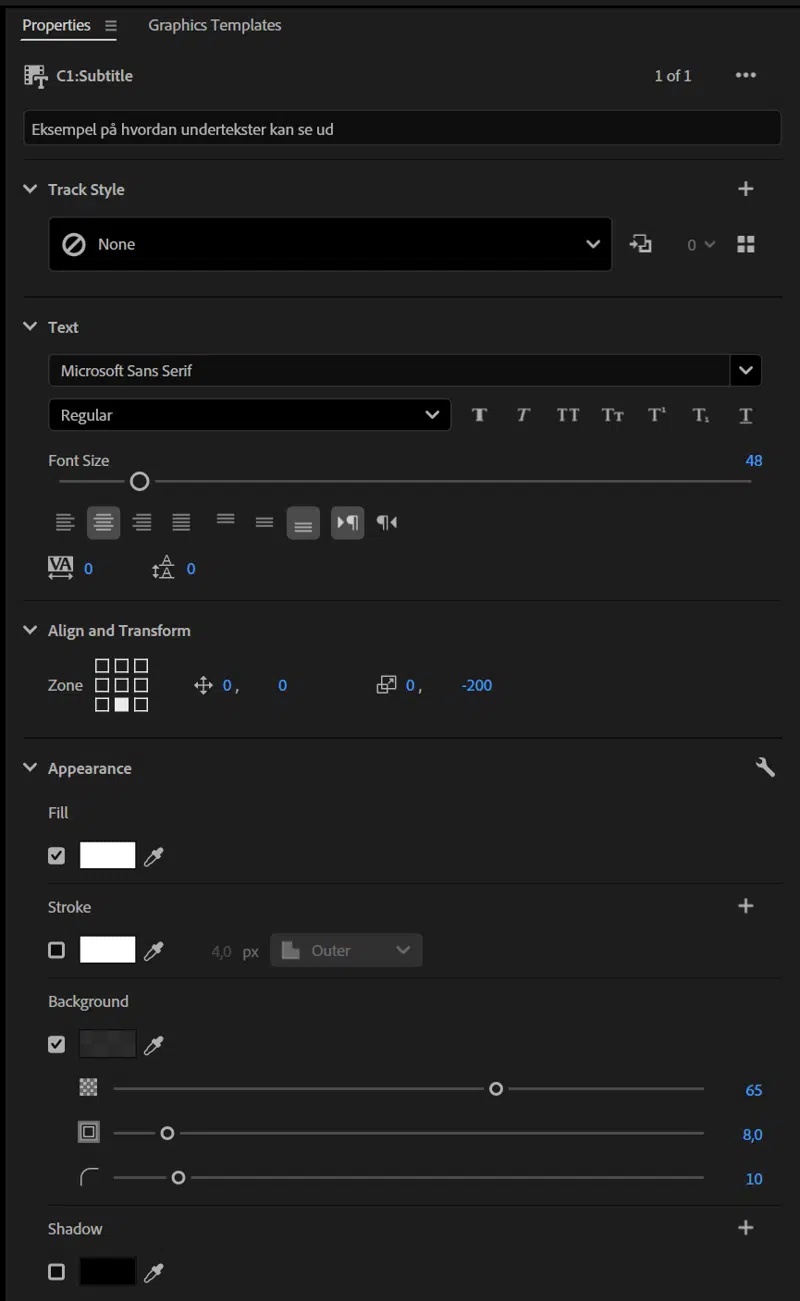The height and width of the screenshot is (1301, 800).
Task: Add a Shadow using the plus button
Action: pyautogui.click(x=746, y=1227)
